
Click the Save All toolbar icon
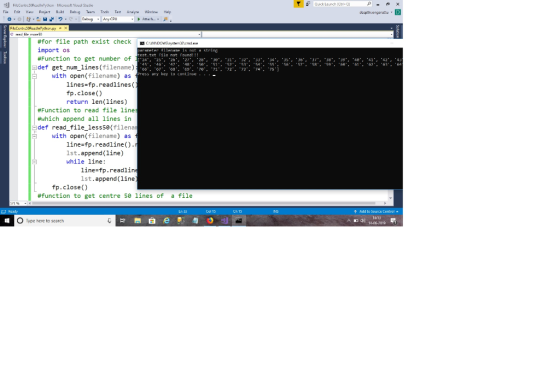point(51,19)
